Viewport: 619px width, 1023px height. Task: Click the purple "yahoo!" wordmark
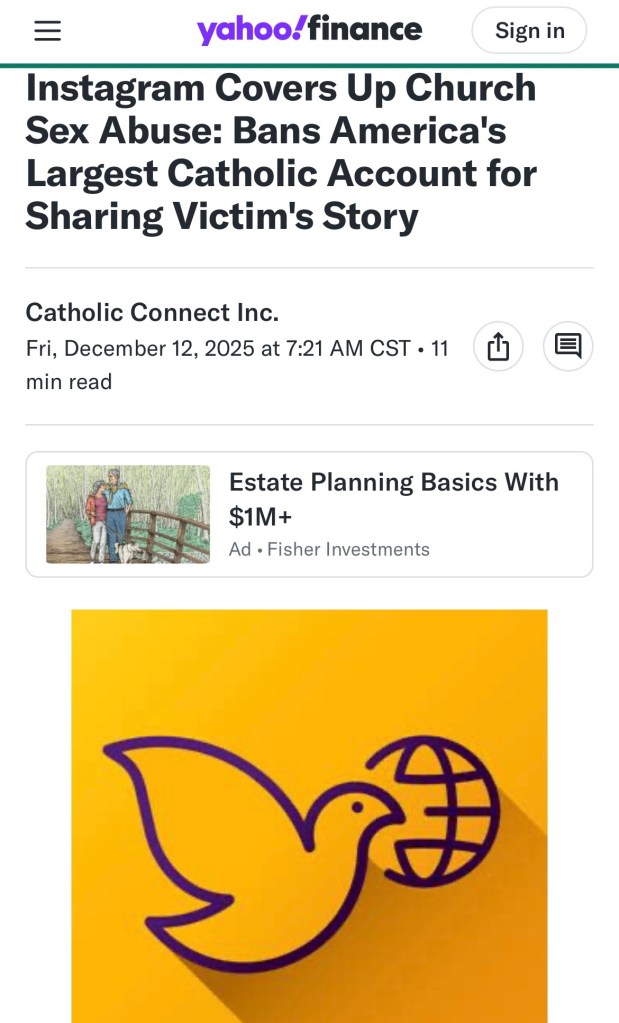click(x=250, y=31)
